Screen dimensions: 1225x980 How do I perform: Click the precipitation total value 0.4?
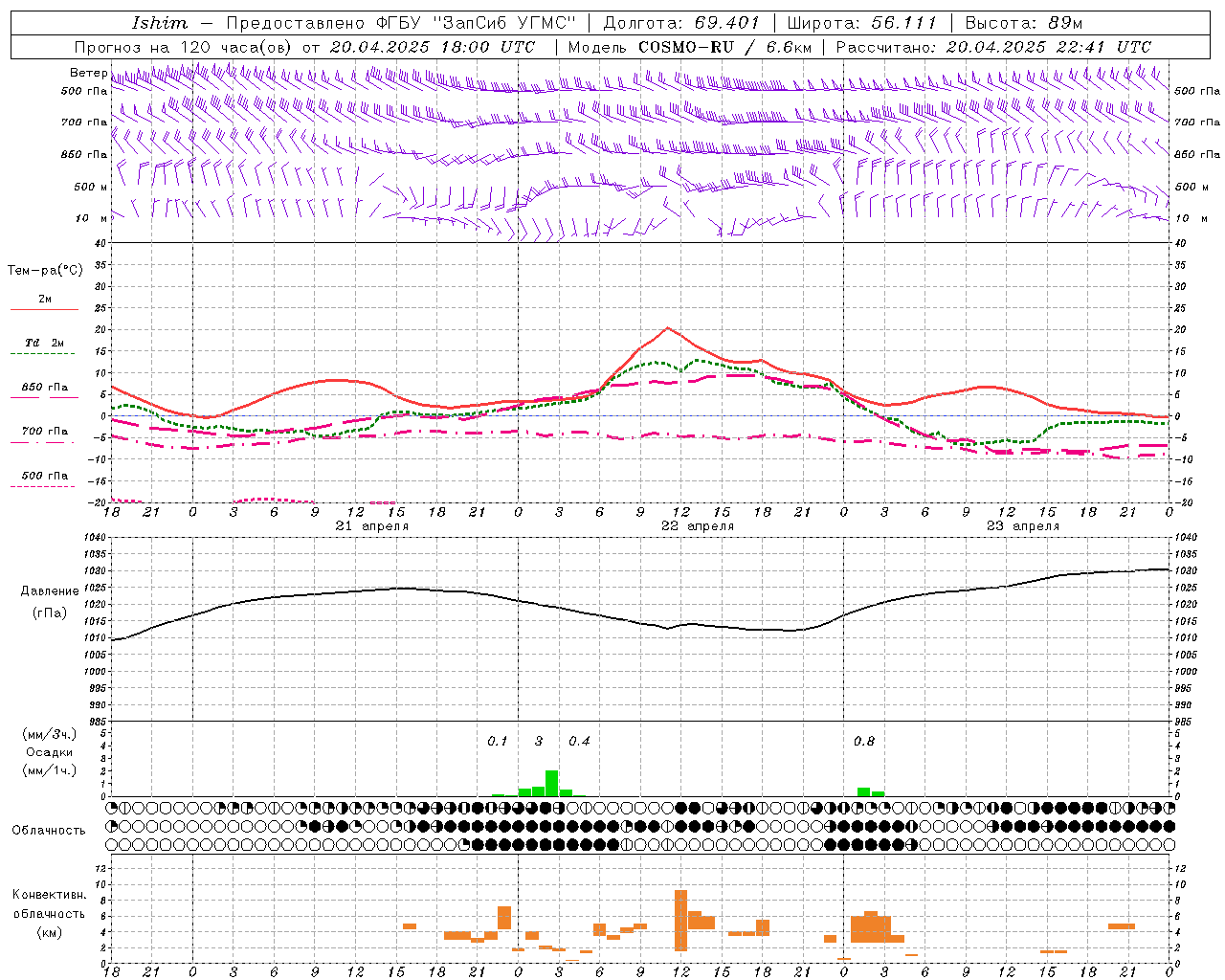[579, 741]
